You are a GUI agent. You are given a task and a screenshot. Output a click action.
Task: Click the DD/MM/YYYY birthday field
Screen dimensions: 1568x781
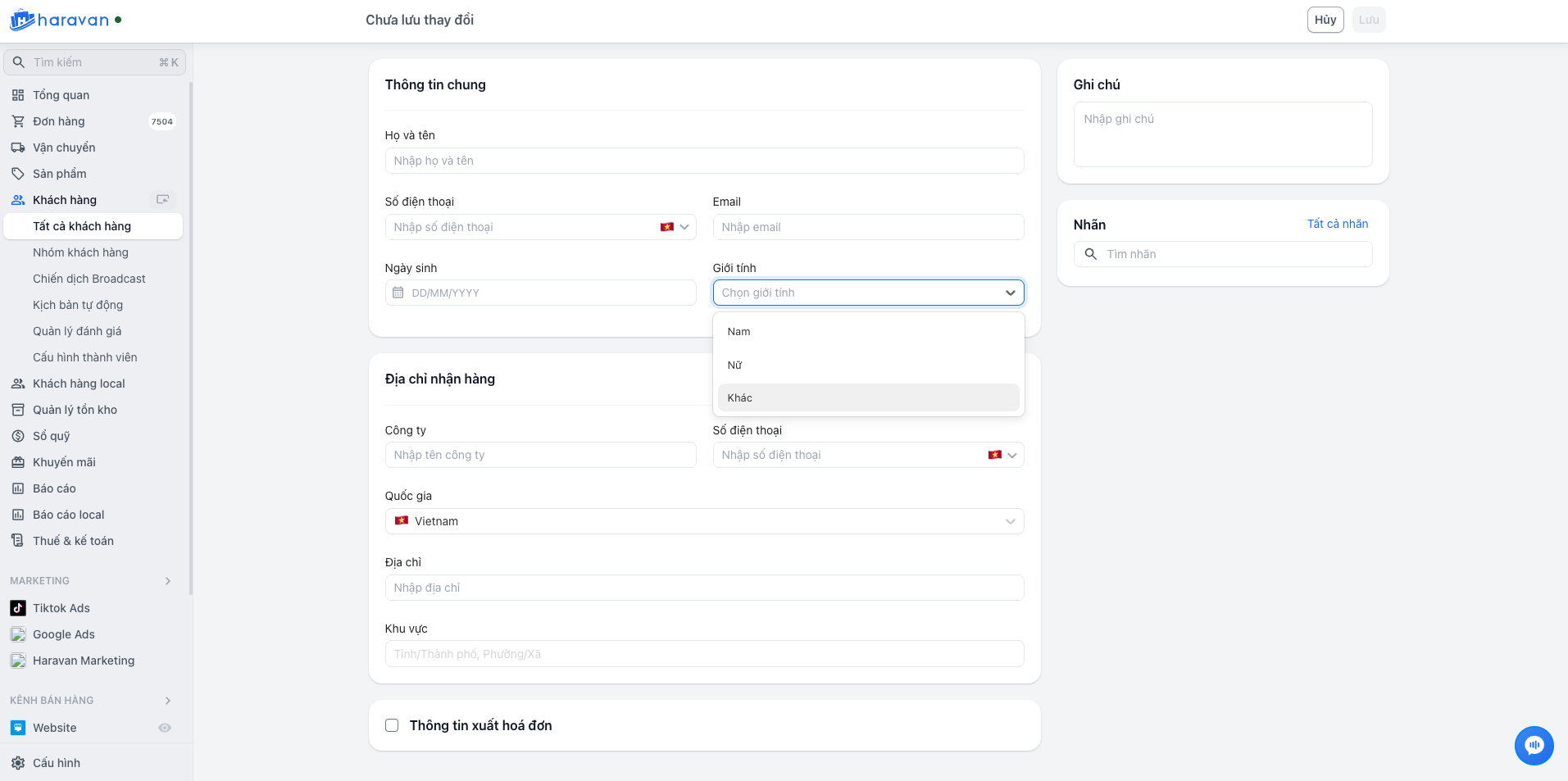(541, 293)
